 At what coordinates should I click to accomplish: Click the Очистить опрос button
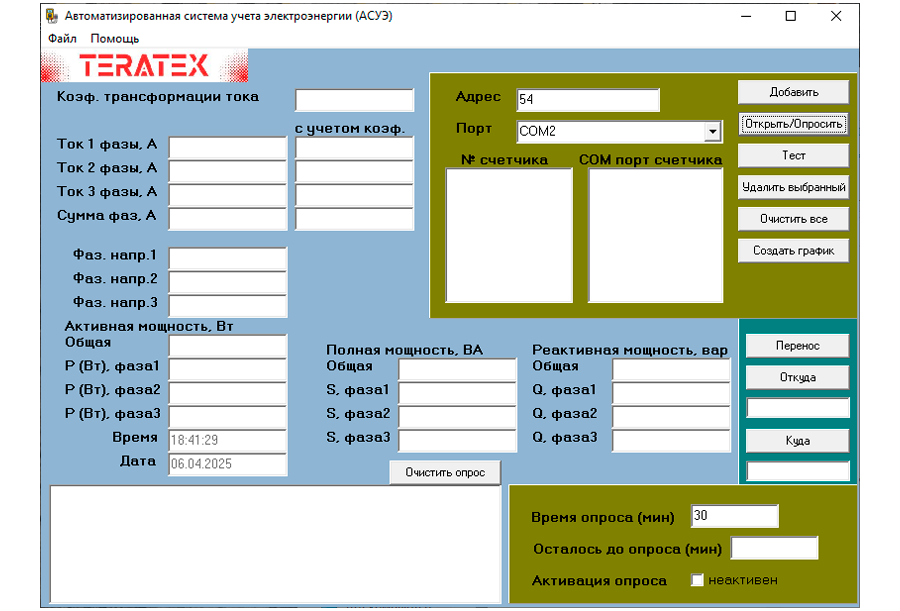tap(445, 472)
